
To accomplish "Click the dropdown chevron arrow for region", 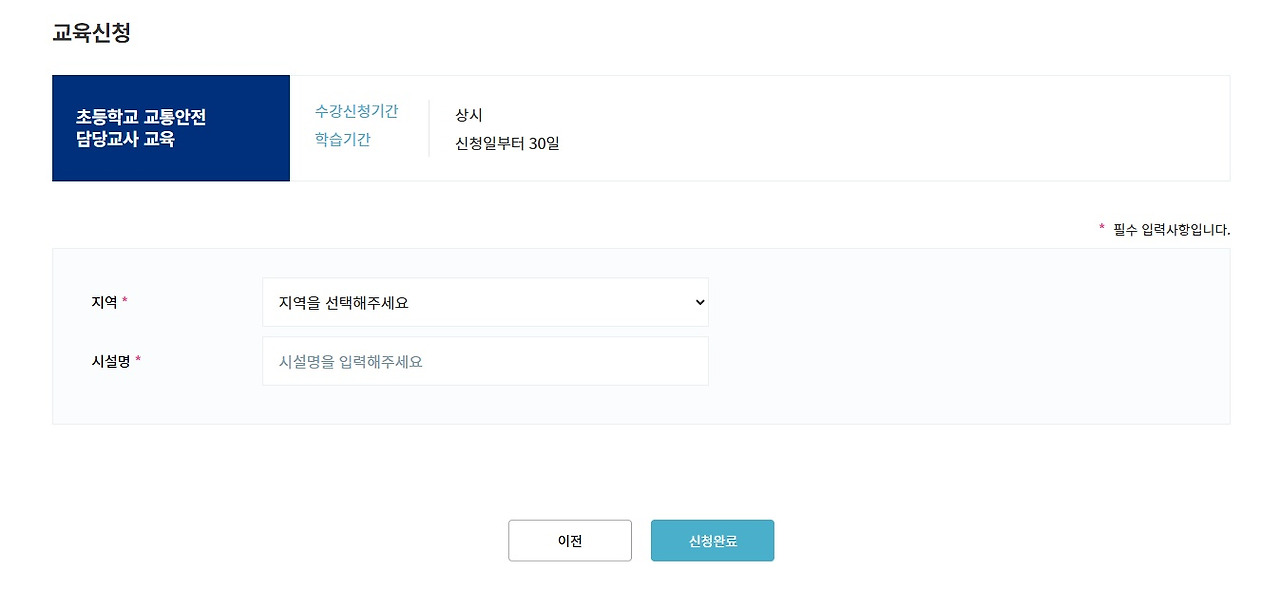I will (699, 301).
